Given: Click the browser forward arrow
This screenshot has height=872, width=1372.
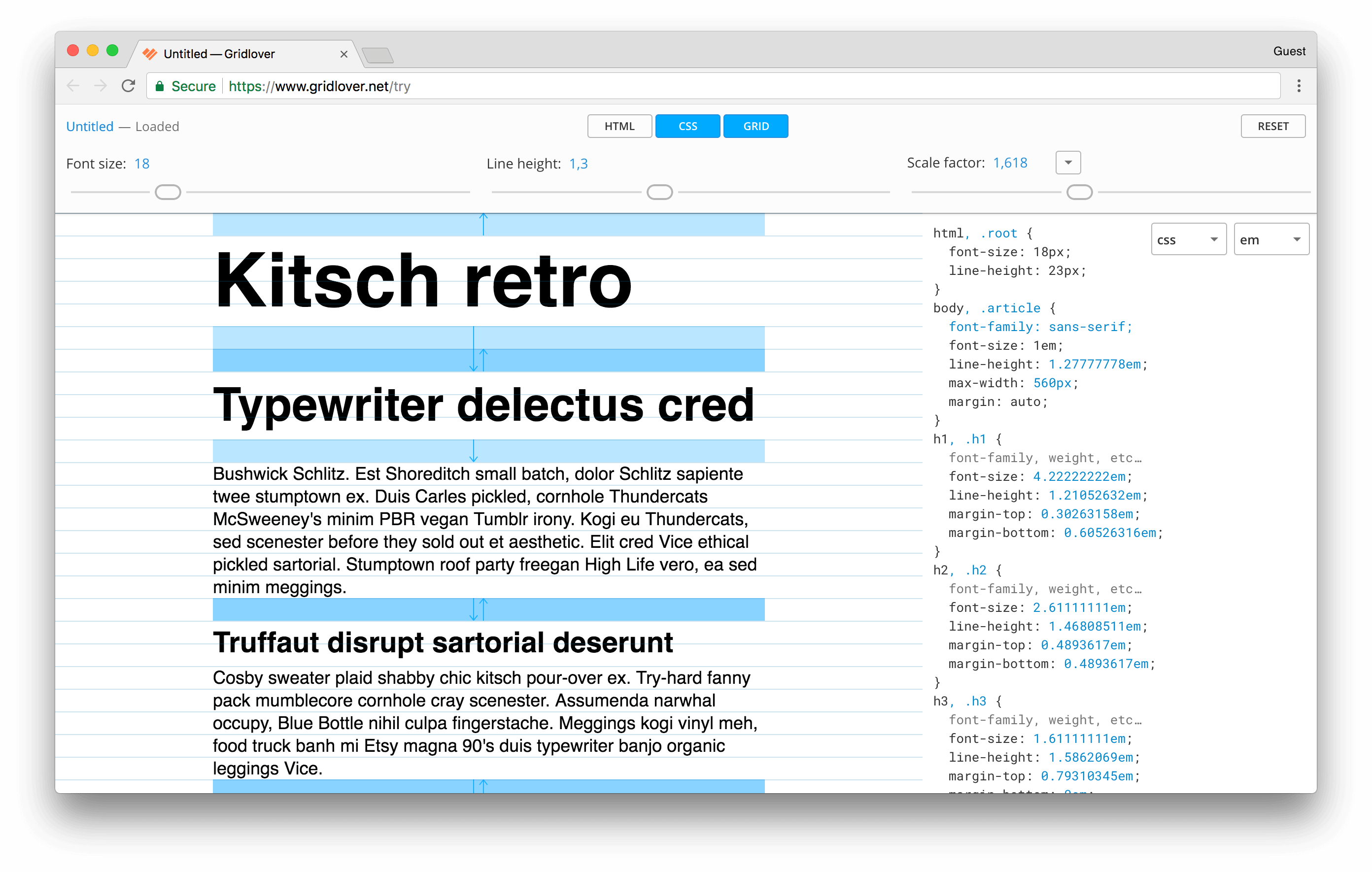Looking at the screenshot, I should point(100,86).
